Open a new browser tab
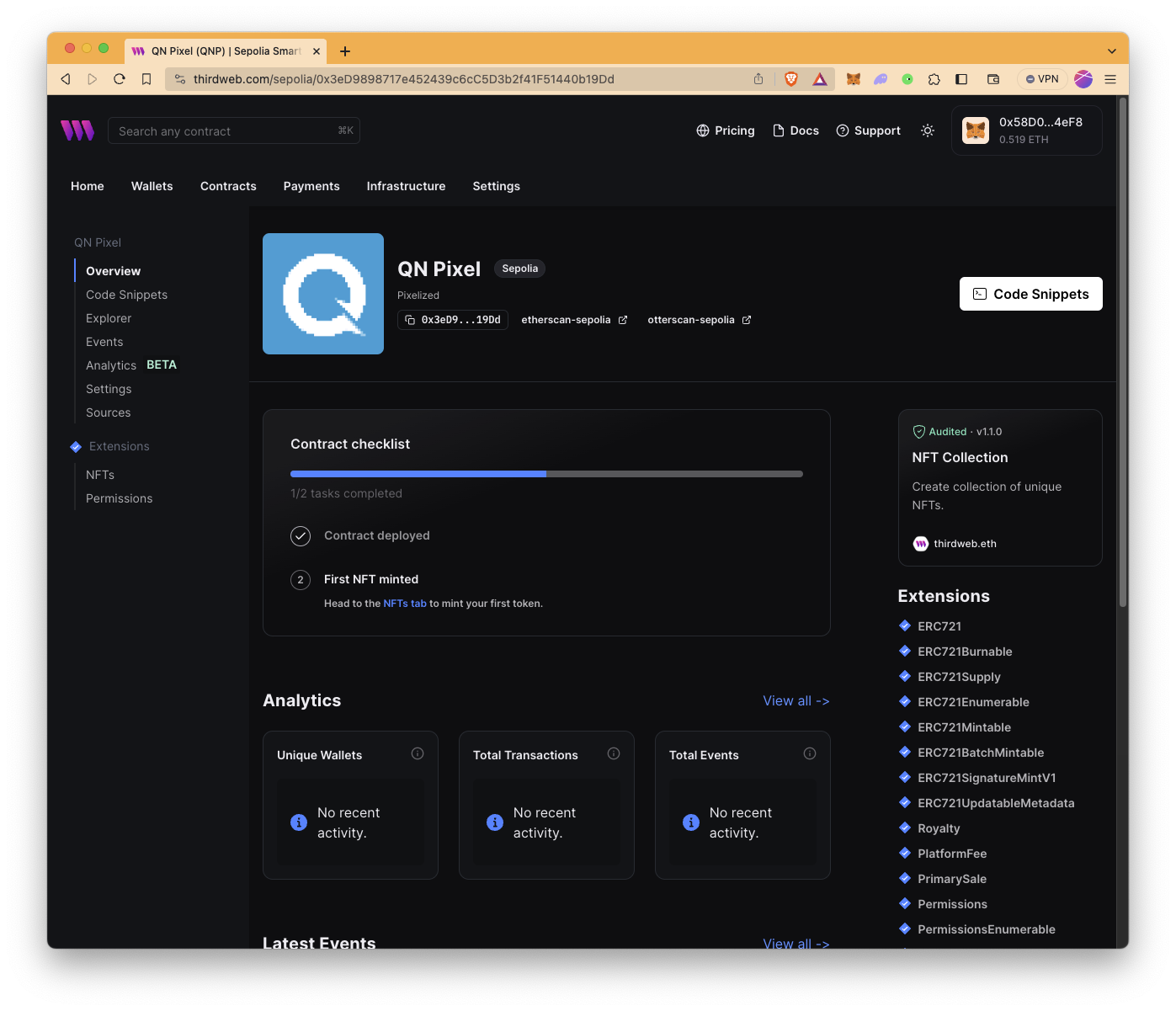Image resolution: width=1176 pixels, height=1011 pixels. [345, 51]
